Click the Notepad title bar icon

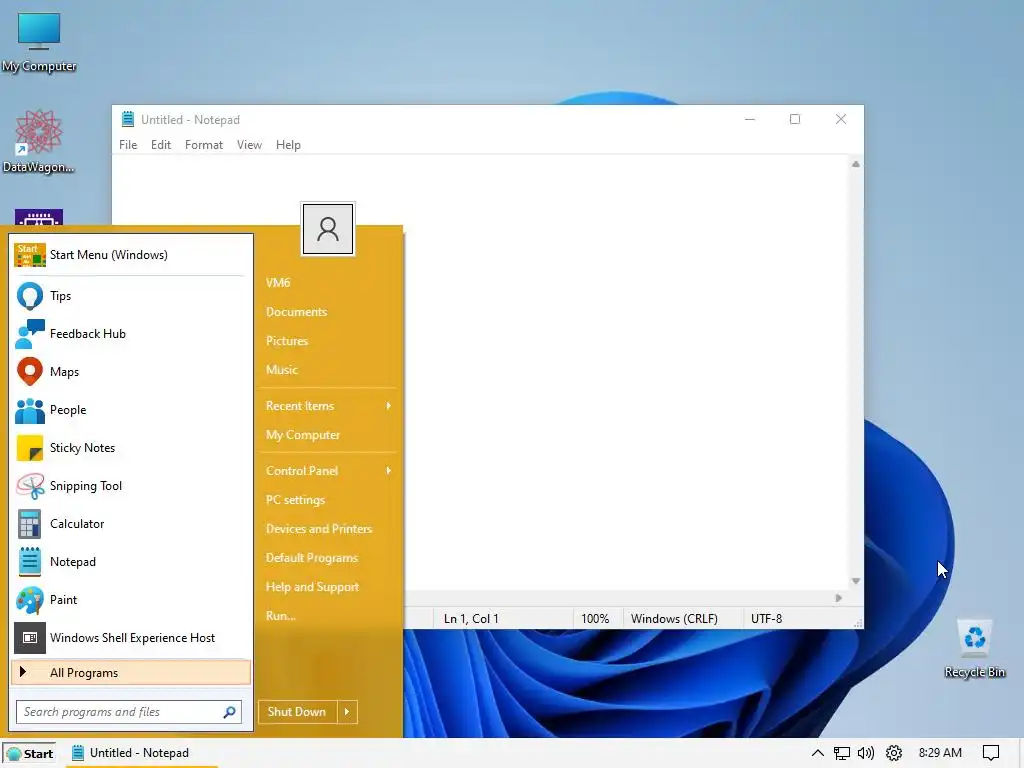(x=128, y=120)
